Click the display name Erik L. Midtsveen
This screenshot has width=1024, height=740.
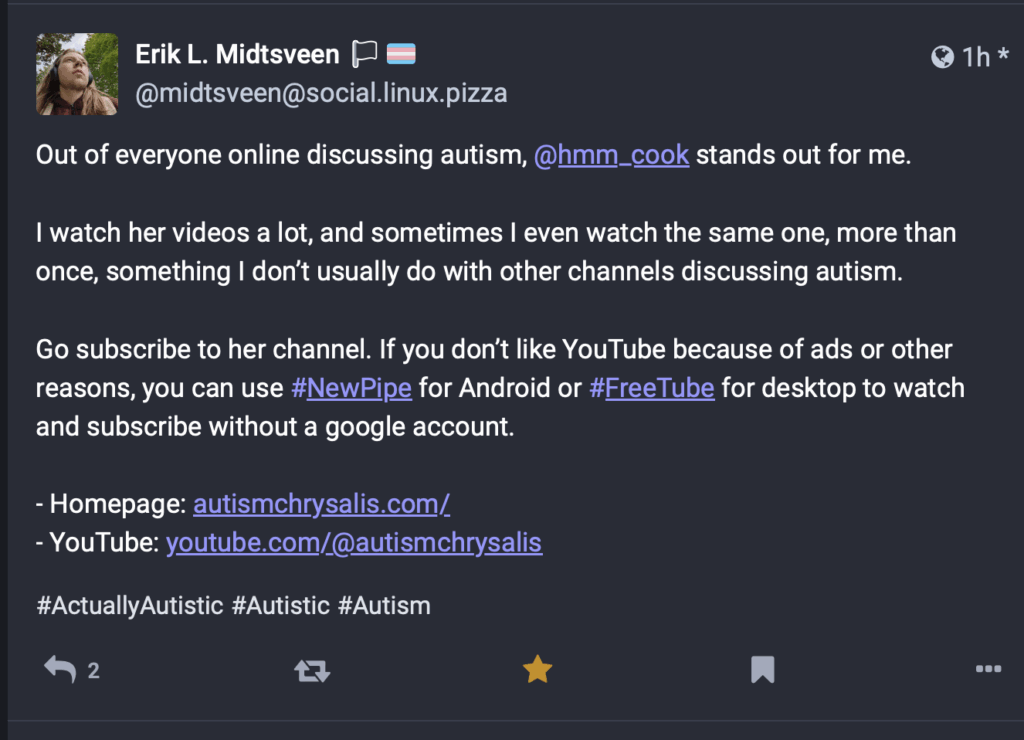click(x=236, y=53)
